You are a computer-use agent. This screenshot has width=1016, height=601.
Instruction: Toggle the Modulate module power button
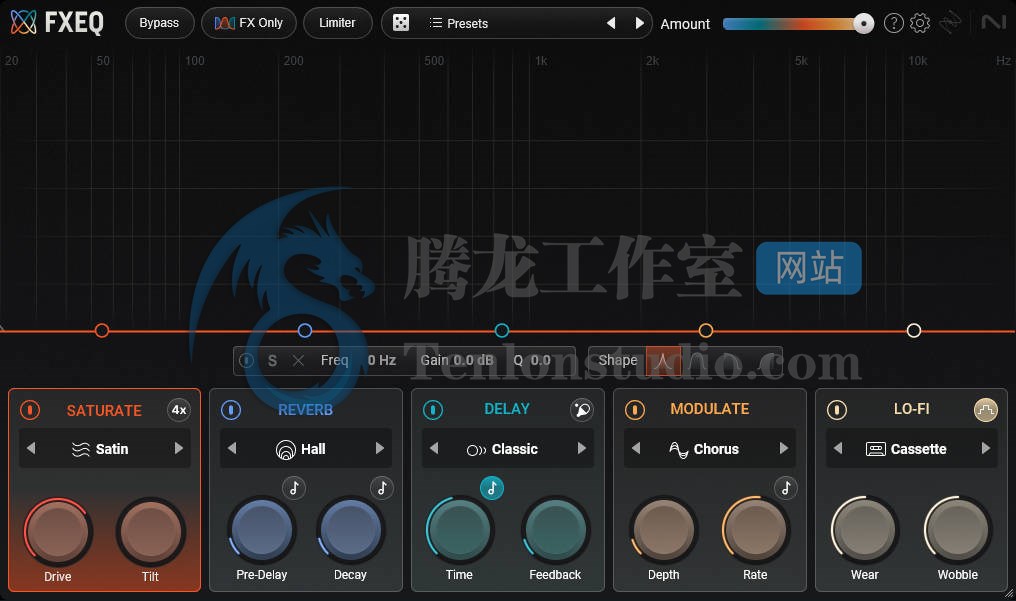click(635, 410)
